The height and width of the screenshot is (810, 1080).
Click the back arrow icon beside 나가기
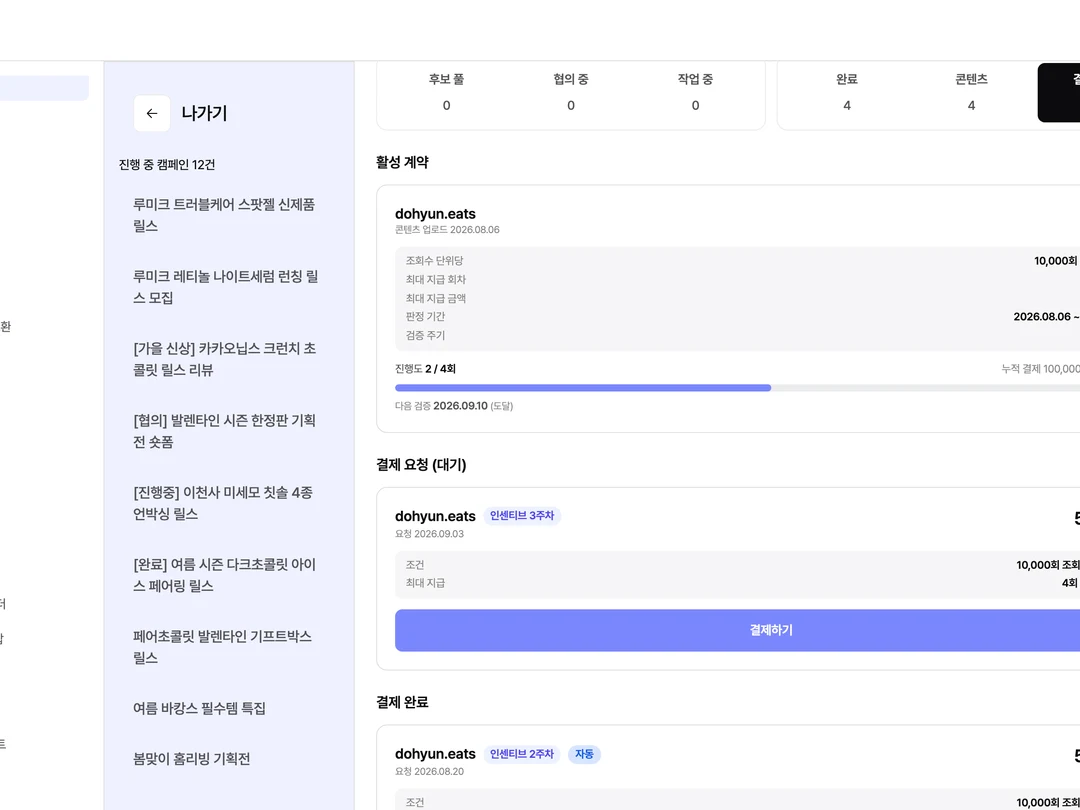click(x=152, y=114)
